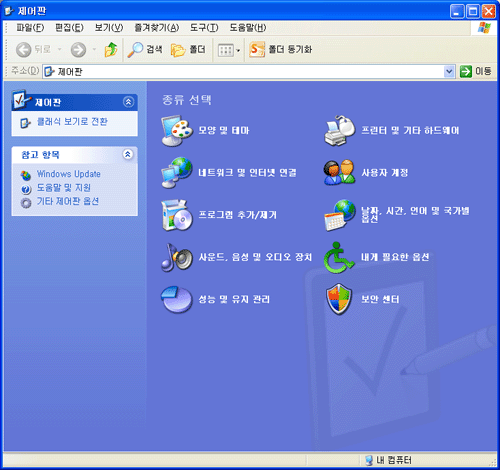Open the 파일(F) menu
The width and height of the screenshot is (500, 470).
coord(30,28)
